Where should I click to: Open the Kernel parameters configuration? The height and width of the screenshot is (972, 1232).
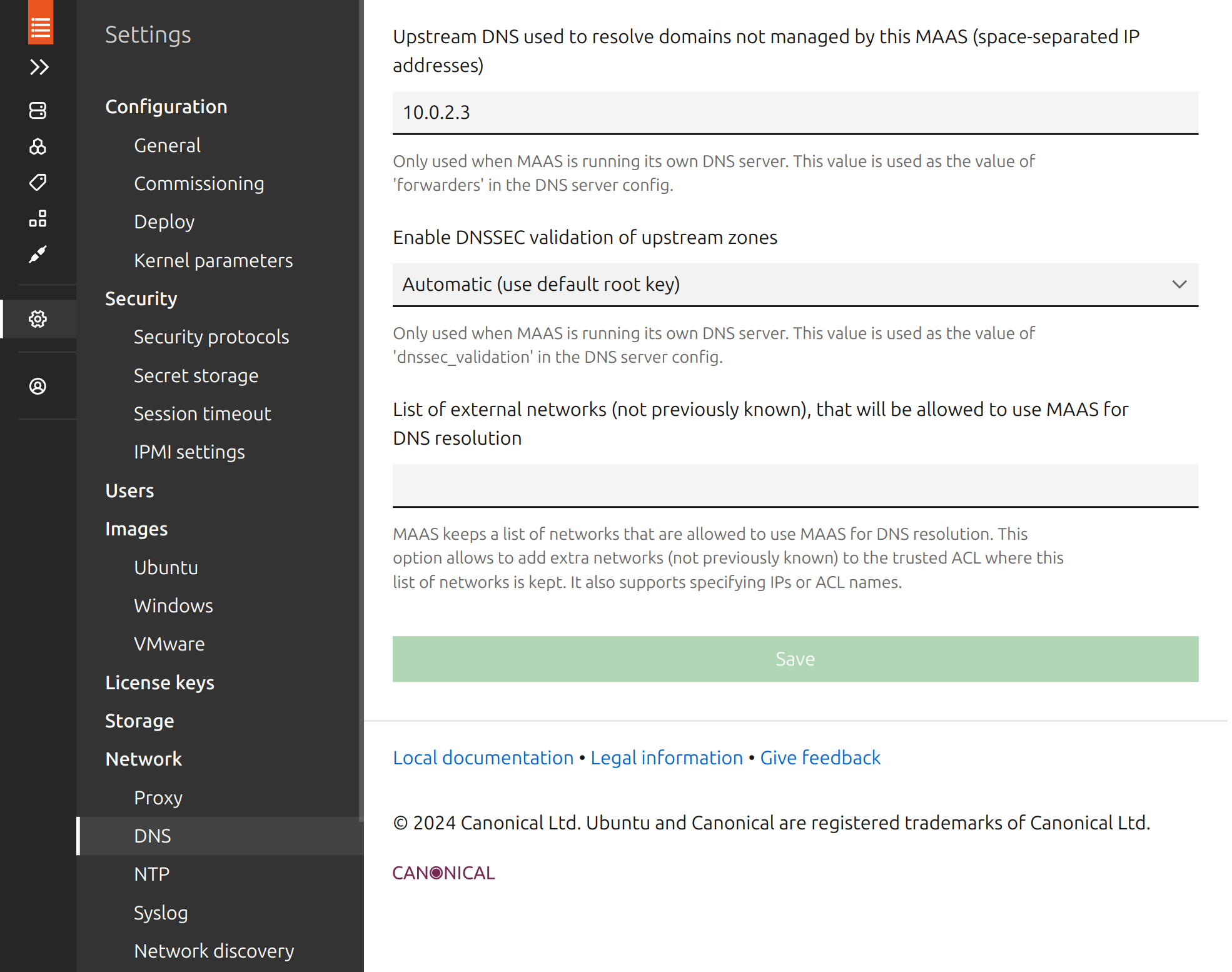pos(213,260)
